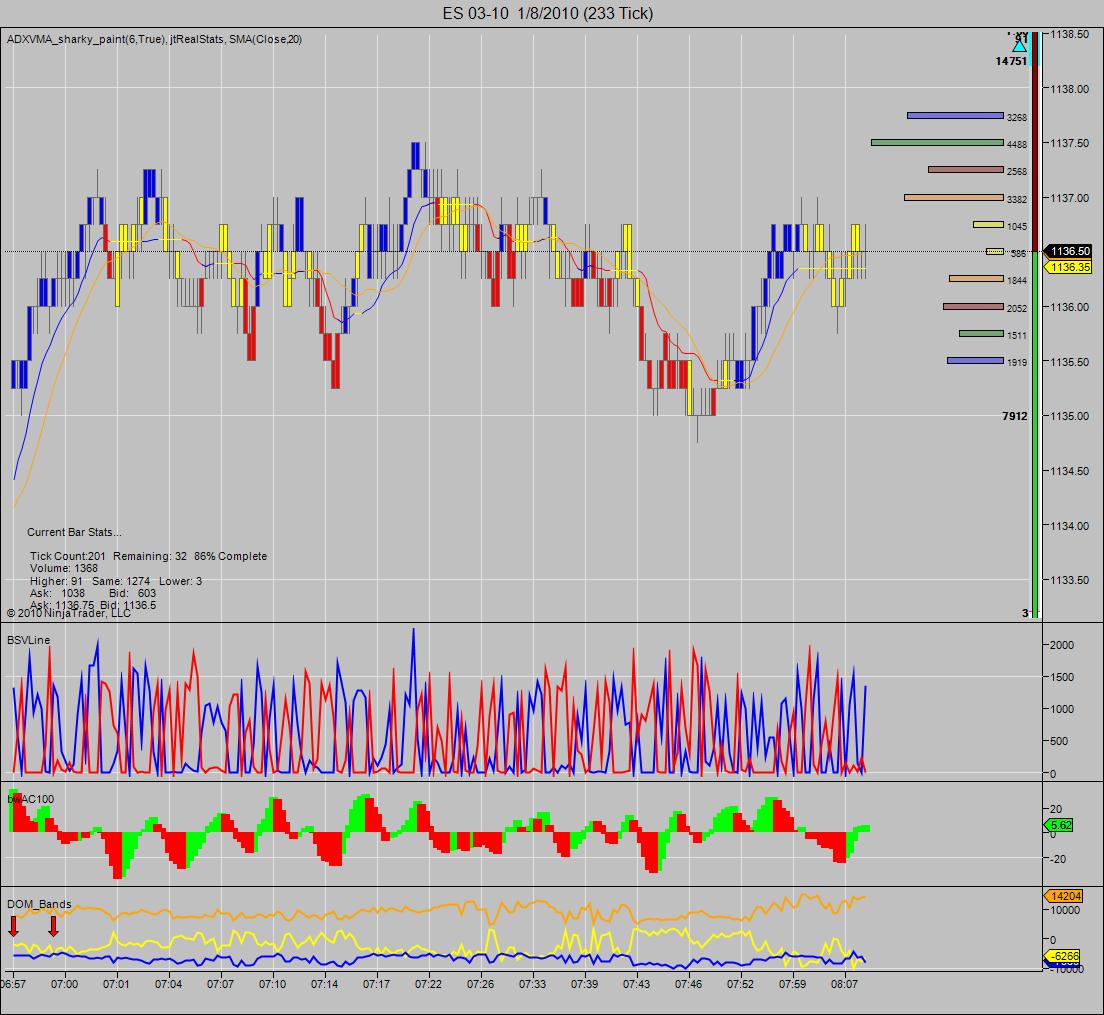This screenshot has height=1015, width=1104.
Task: Select the ADXVMA_sharky_paint(6,True) indicator label
Action: click(x=86, y=39)
